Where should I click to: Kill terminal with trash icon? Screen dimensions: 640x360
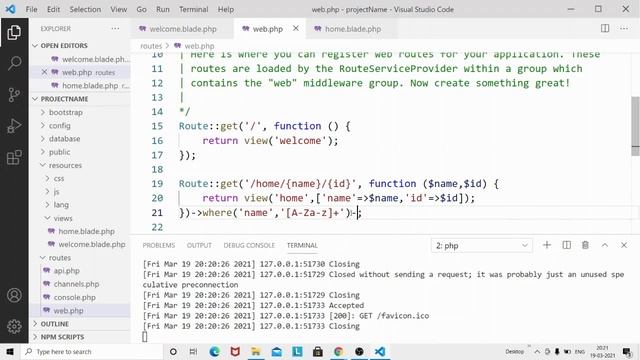[585, 245]
